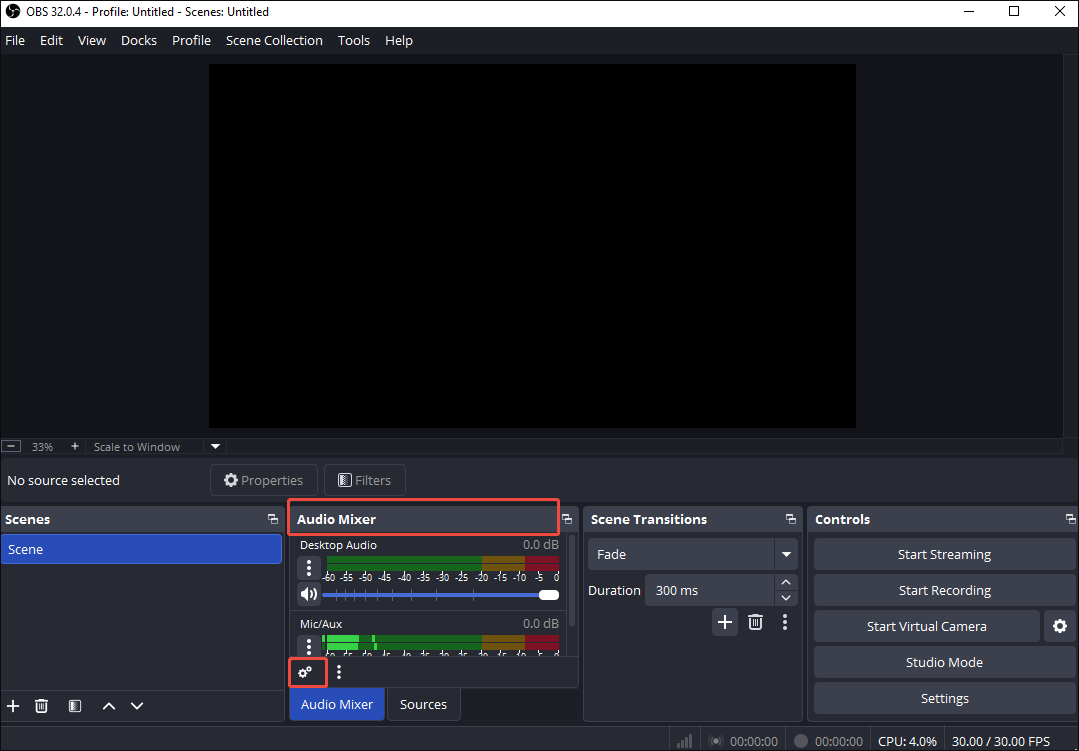
Task: Select the Scene entry in the Scenes list
Action: pyautogui.click(x=141, y=549)
